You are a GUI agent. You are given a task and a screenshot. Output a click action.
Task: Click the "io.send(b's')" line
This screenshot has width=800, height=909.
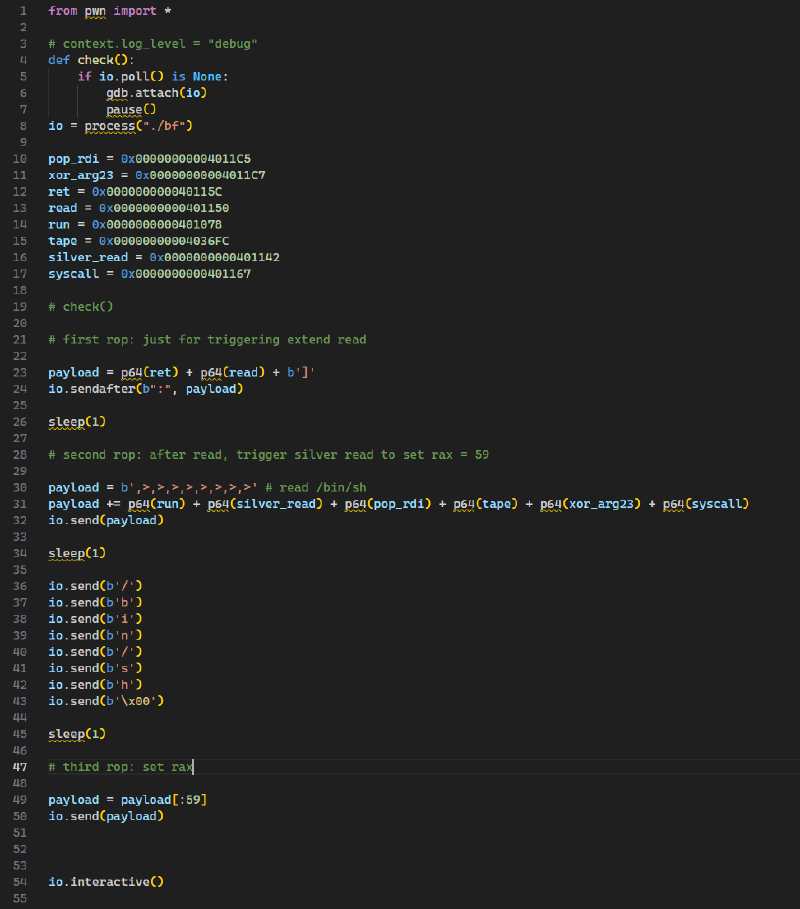(95, 668)
